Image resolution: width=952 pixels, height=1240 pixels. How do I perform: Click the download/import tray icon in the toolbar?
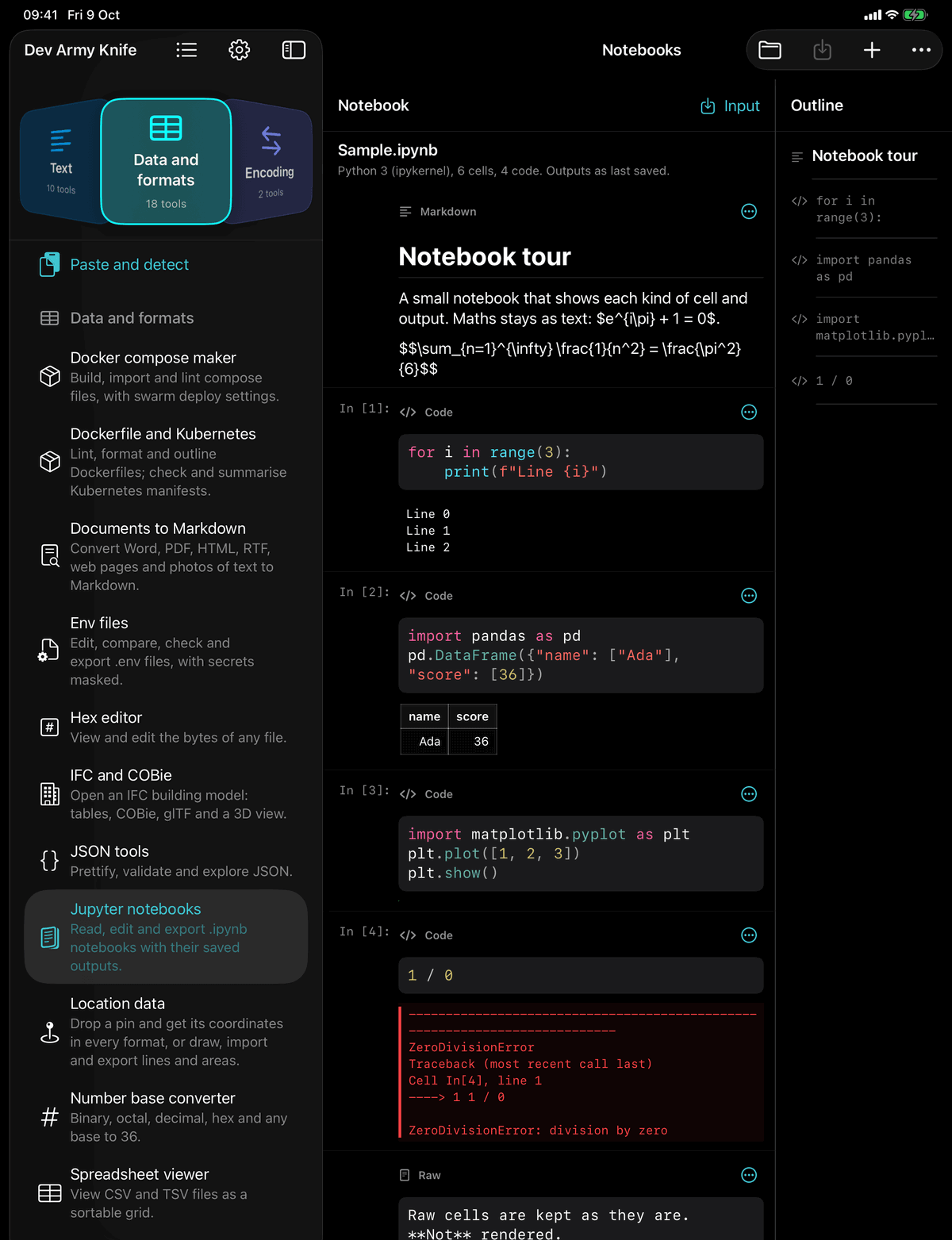tap(823, 50)
